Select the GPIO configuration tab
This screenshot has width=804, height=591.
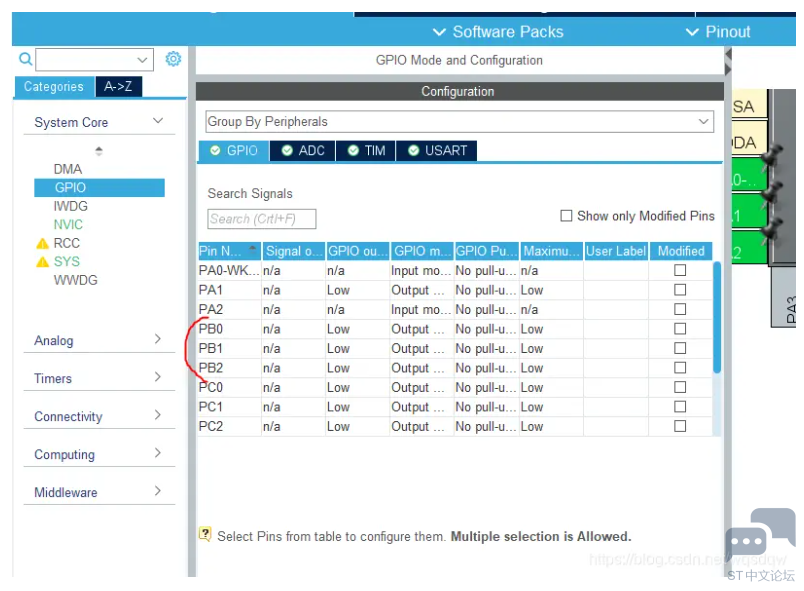(x=234, y=151)
